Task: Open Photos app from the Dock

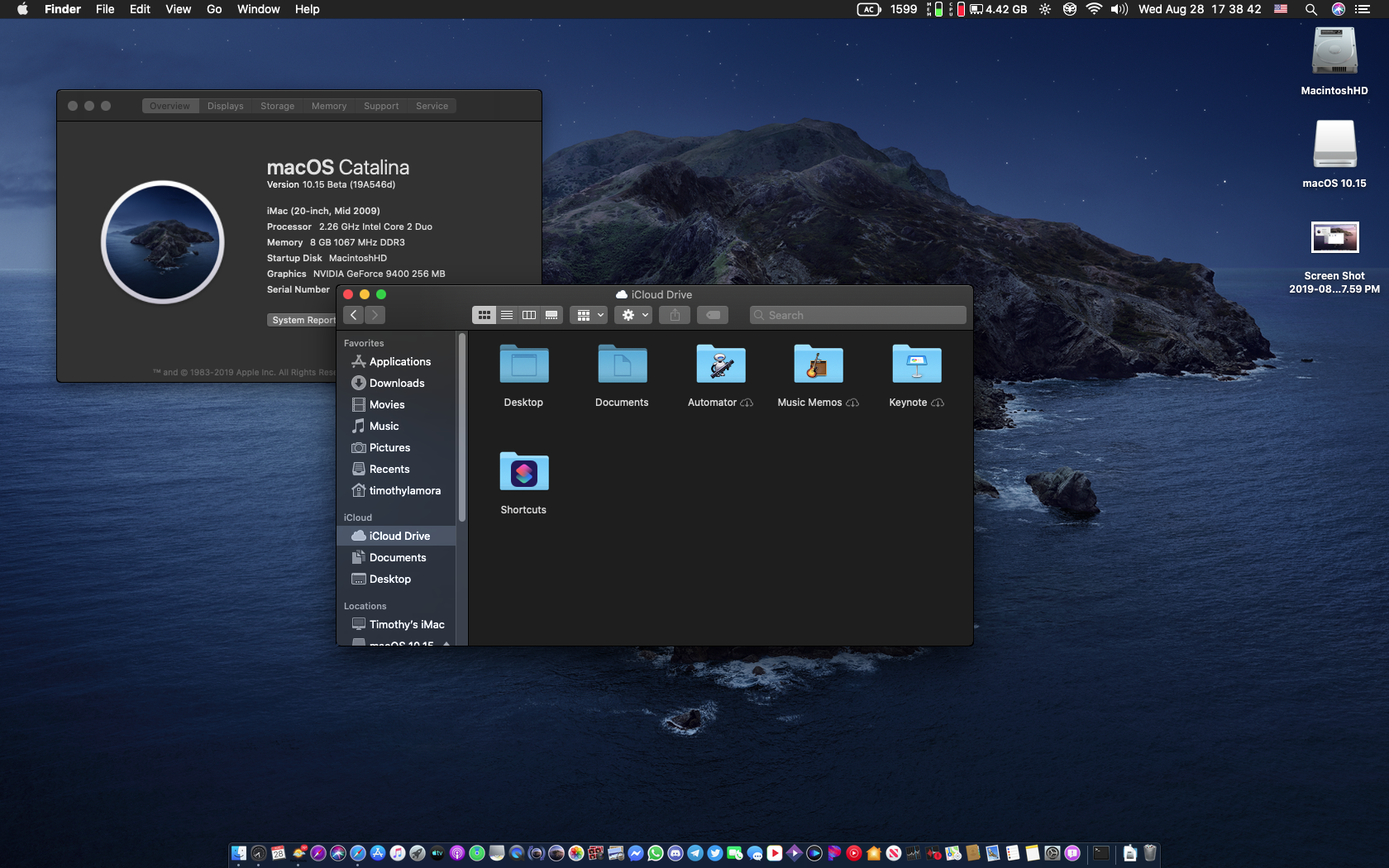Action: (576, 853)
